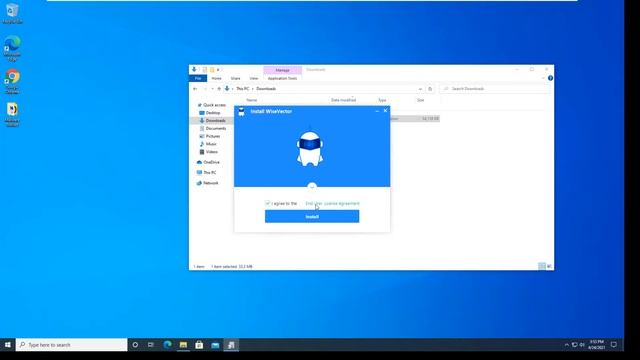Click the Install button in WiseVector installer
Screen dimensions: 640x360
(312, 216)
